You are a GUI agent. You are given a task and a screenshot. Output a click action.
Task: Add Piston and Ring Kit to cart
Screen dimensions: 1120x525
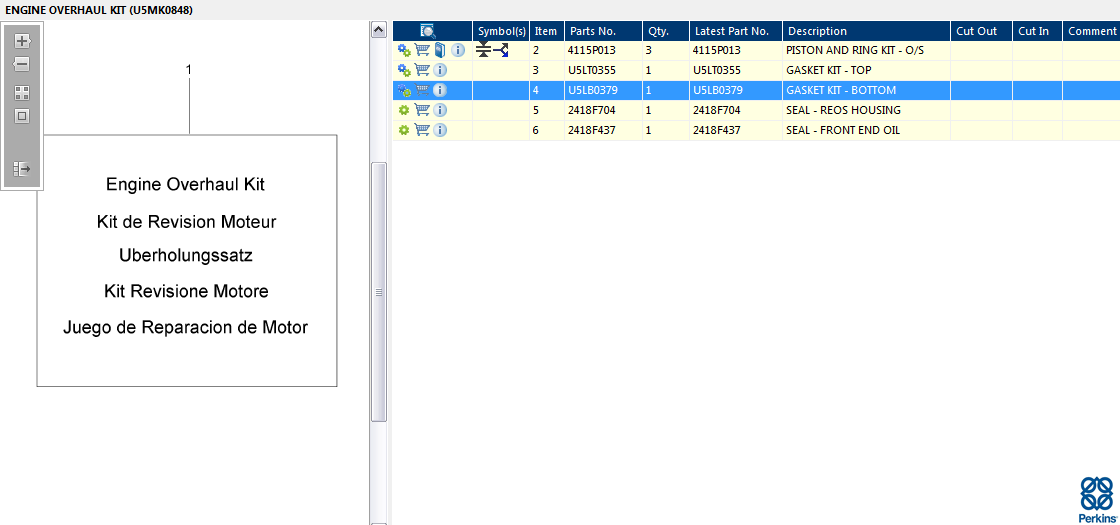[422, 50]
